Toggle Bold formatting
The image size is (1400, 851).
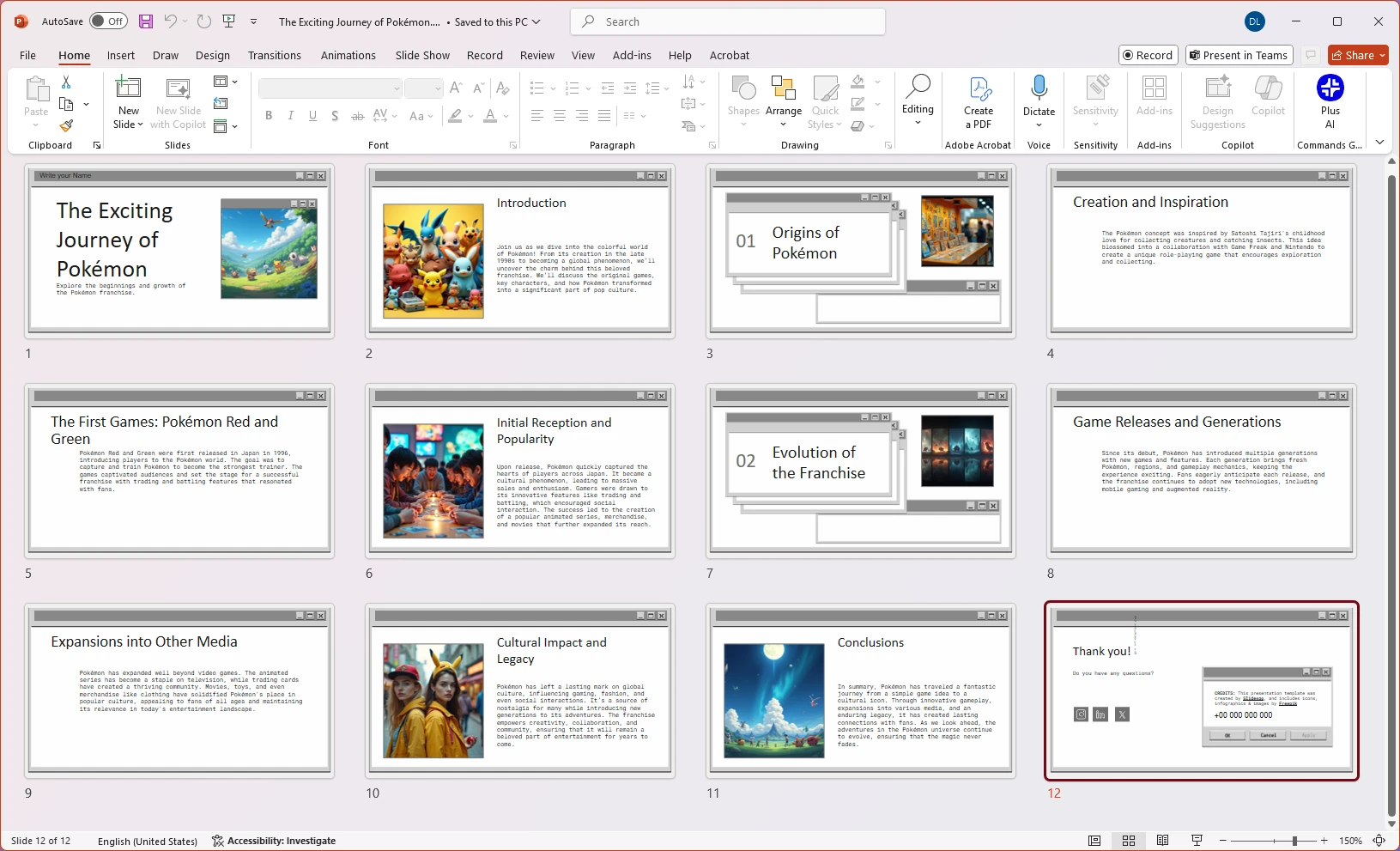(x=269, y=116)
